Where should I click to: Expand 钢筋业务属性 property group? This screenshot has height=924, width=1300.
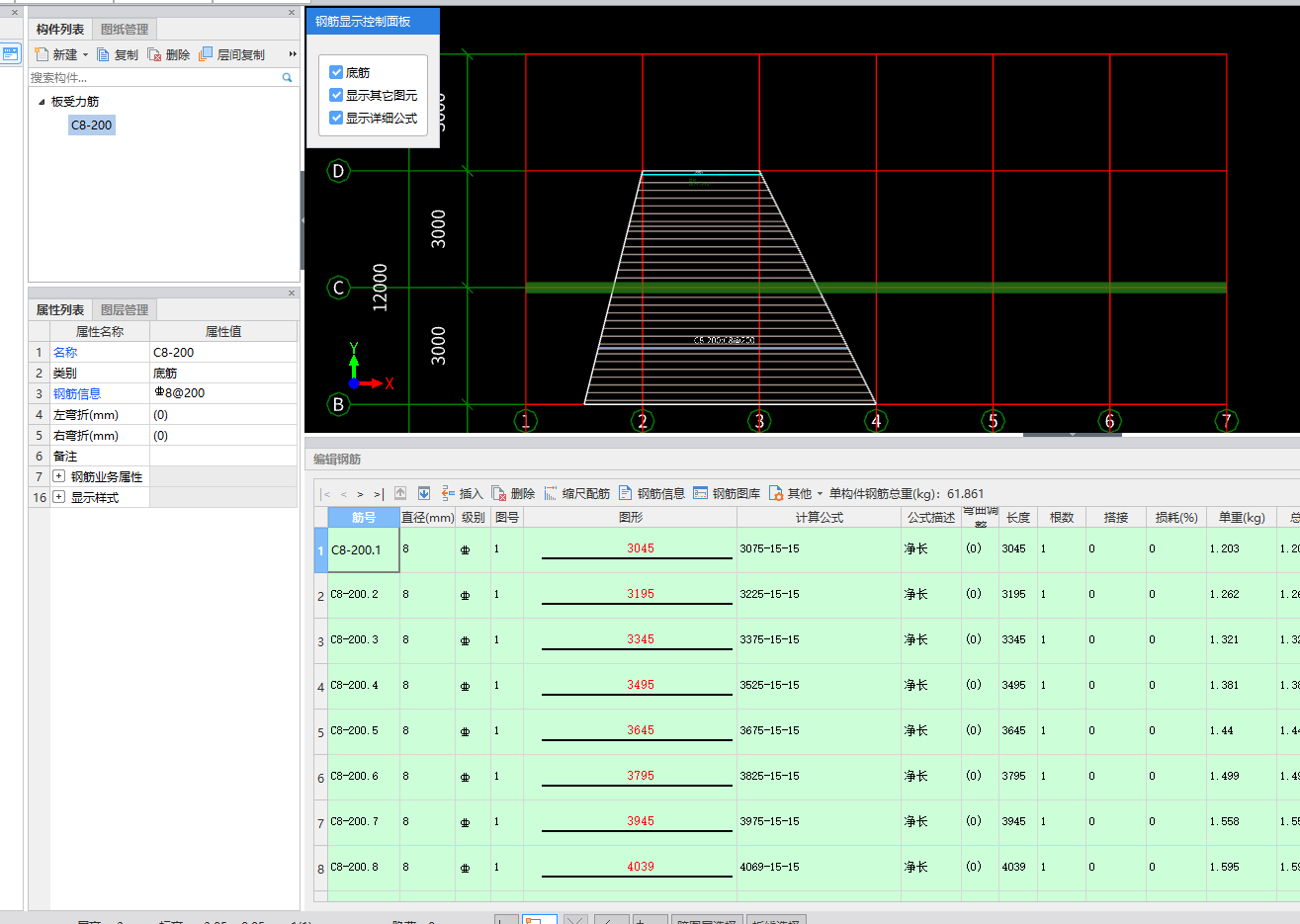[x=59, y=476]
